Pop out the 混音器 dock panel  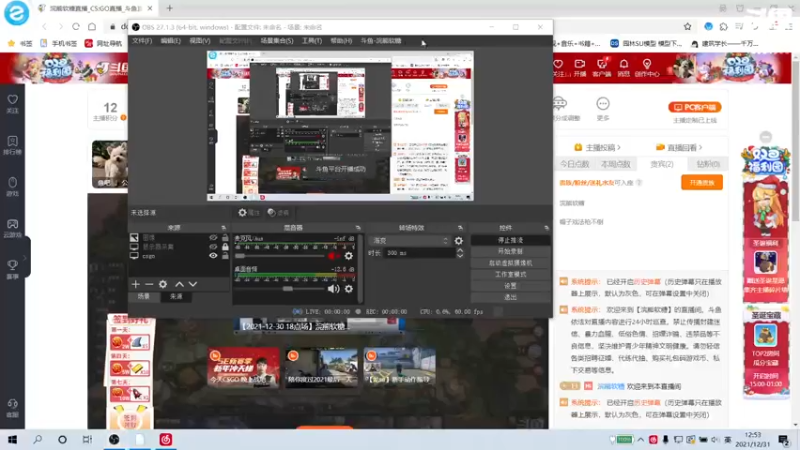pos(358,228)
